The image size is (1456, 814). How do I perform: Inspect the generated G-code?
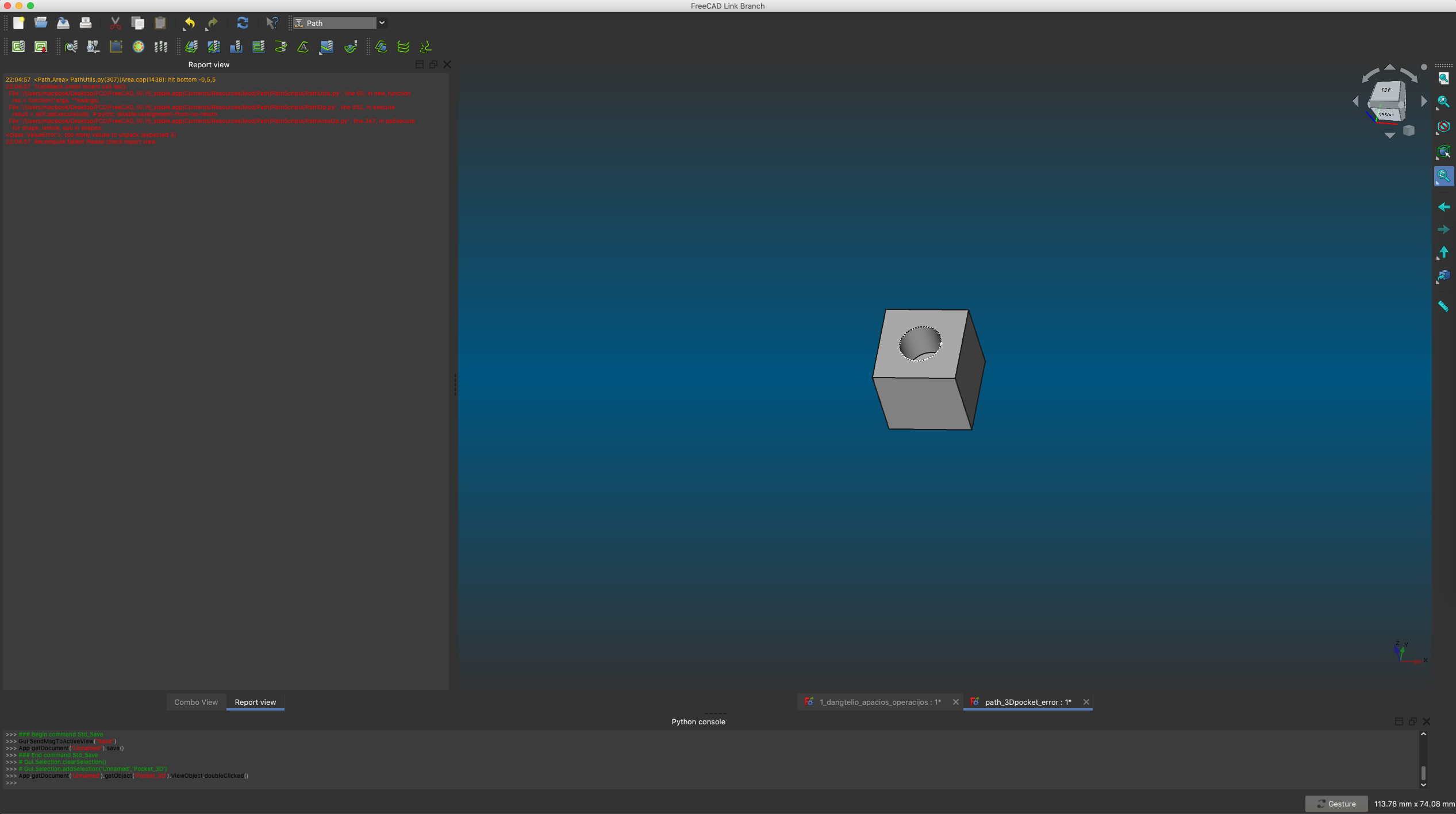[71, 47]
